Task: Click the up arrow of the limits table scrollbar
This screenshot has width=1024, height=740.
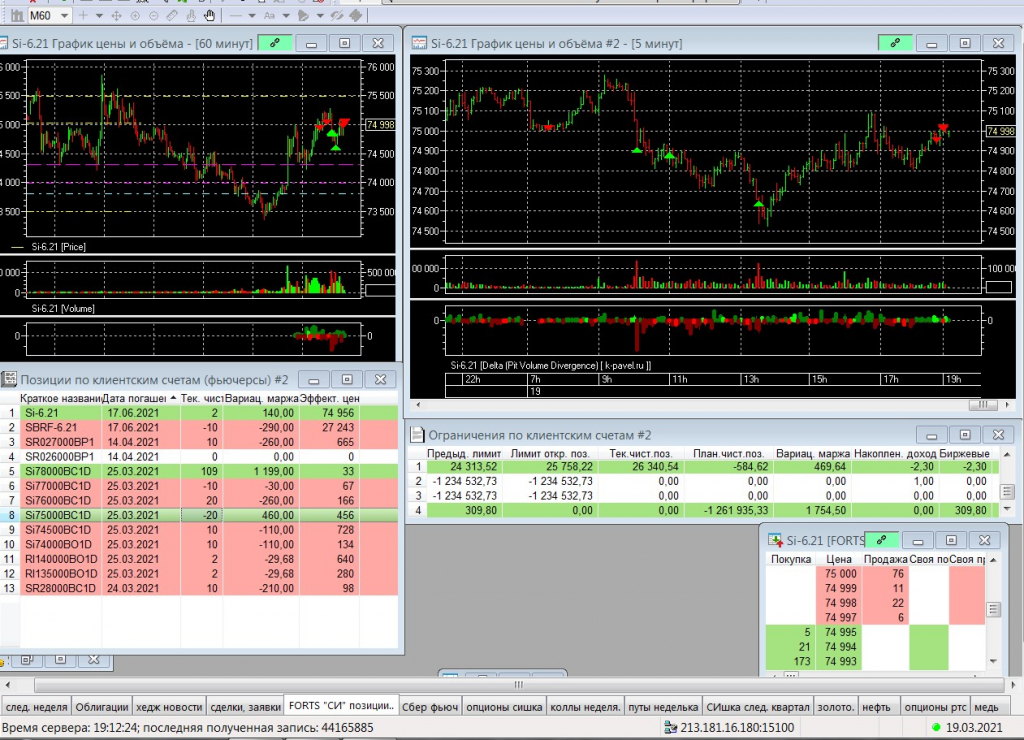Action: [x=1007, y=454]
